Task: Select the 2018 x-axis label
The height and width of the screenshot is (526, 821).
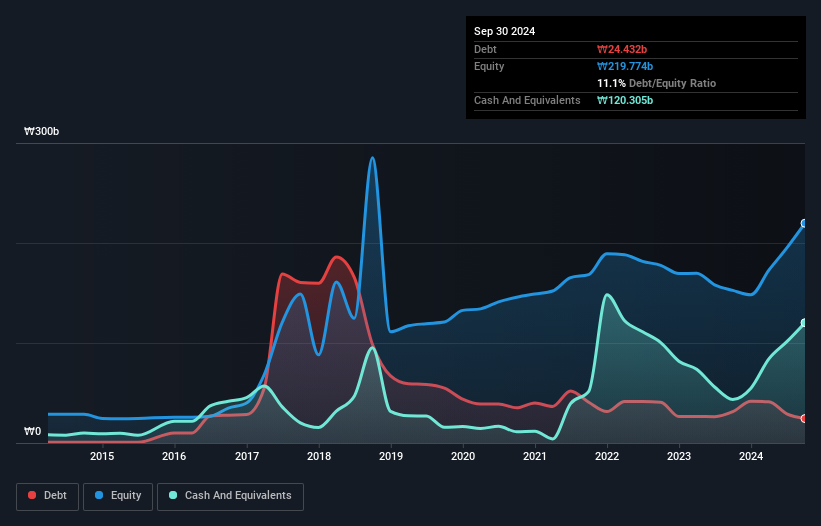Action: tap(319, 456)
